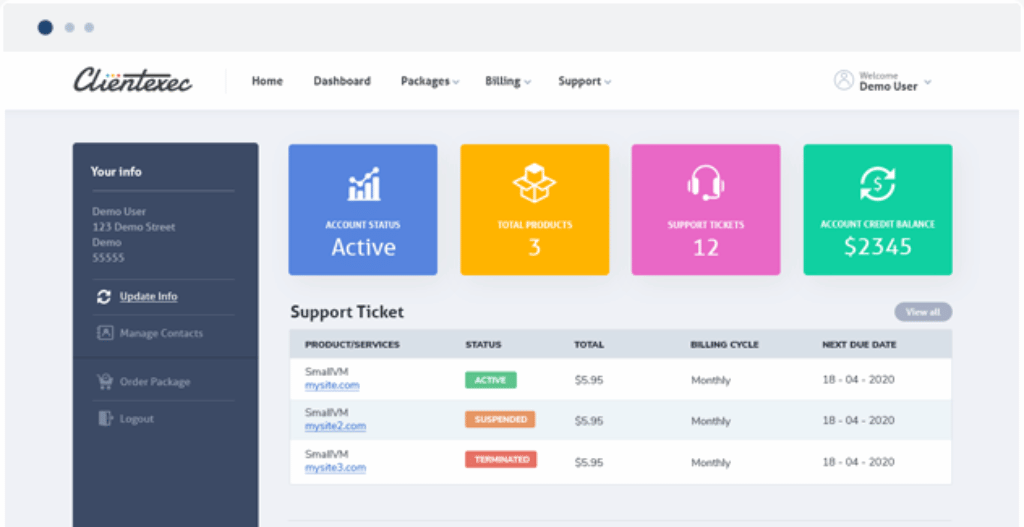Click the Support Tickets headset icon

(x=706, y=184)
